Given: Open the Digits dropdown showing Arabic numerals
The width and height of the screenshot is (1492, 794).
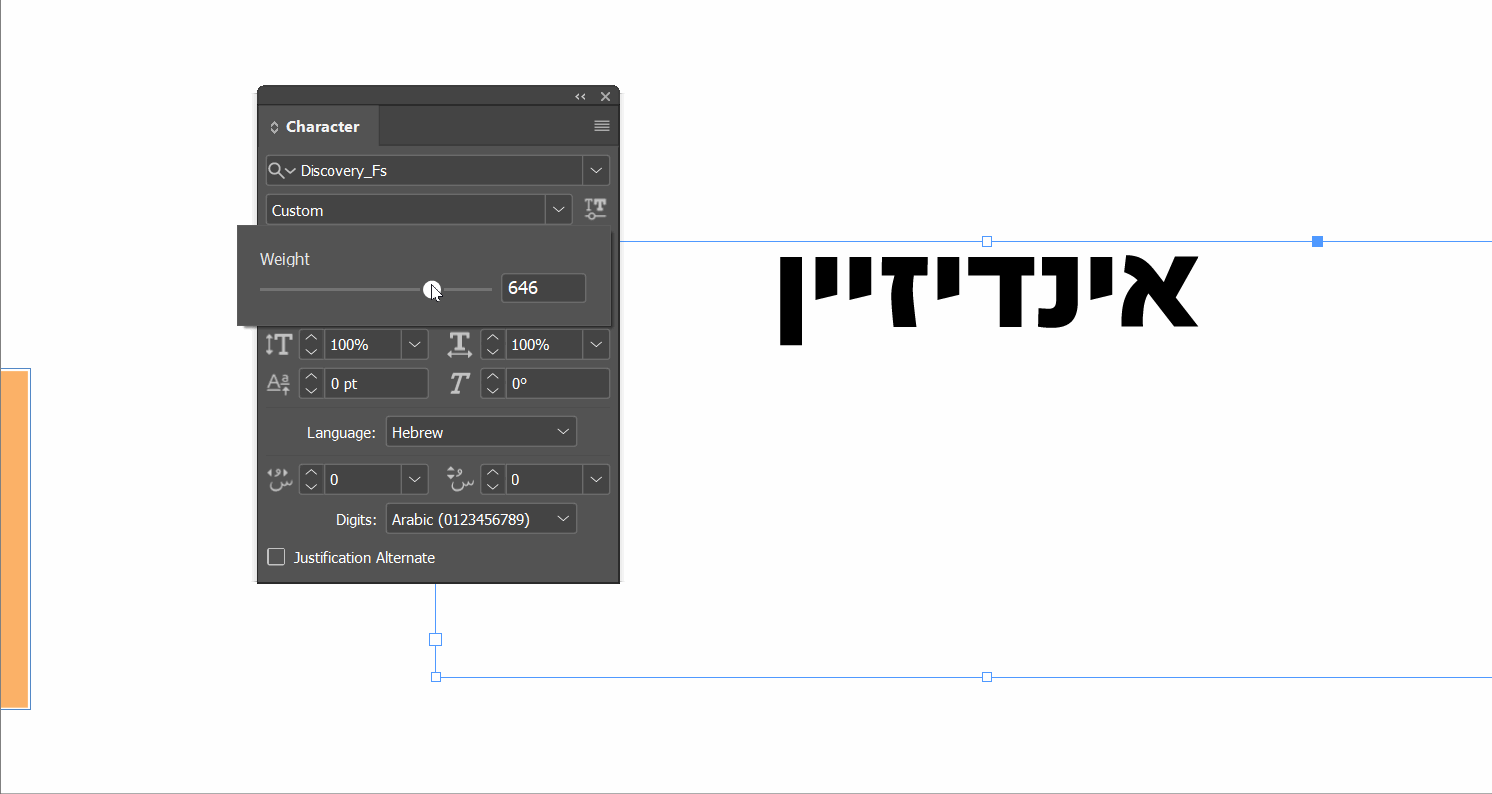Looking at the screenshot, I should (x=481, y=518).
